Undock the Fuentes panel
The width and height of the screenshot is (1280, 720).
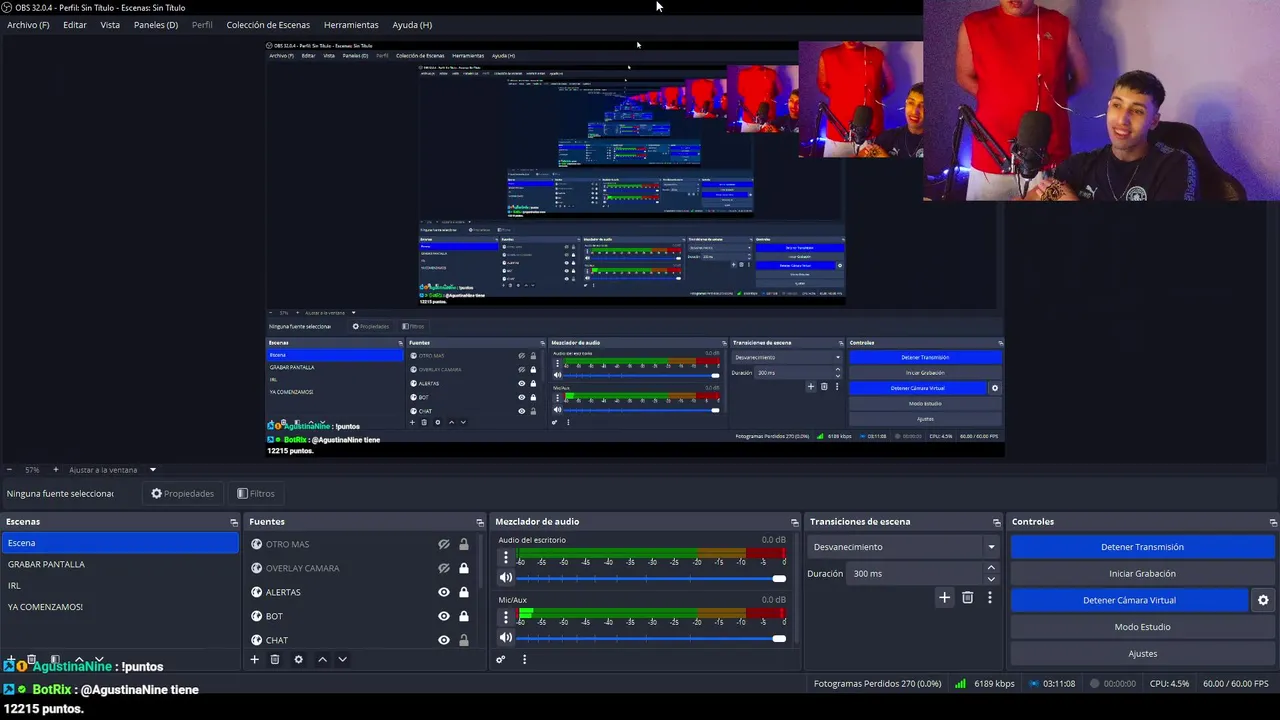[x=480, y=522]
